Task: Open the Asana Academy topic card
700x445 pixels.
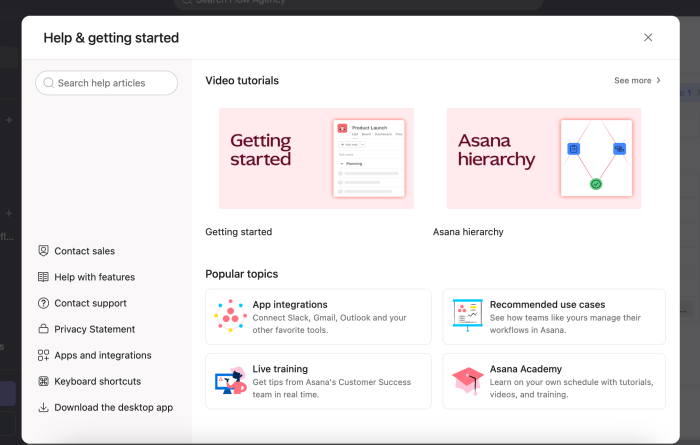Action: (554, 381)
